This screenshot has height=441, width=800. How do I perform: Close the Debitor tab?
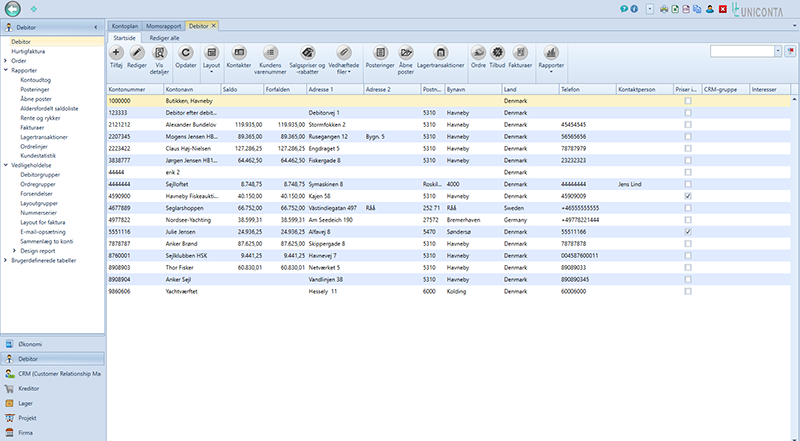(214, 26)
